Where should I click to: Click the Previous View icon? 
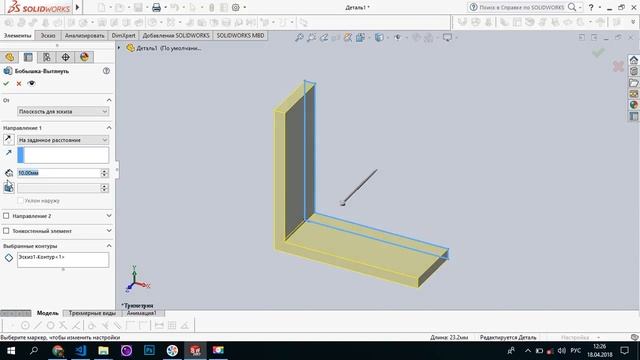click(x=324, y=38)
